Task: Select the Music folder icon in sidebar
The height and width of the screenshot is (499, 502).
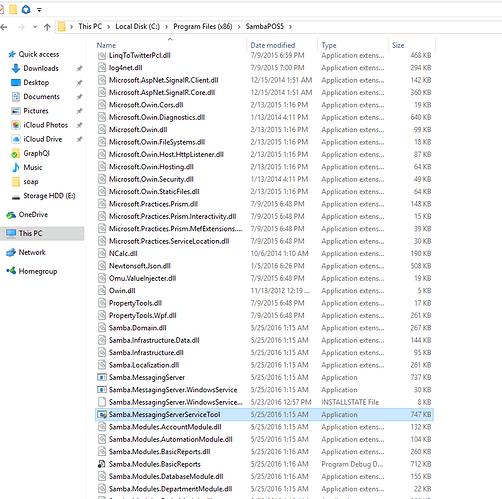Action: click(x=16, y=167)
